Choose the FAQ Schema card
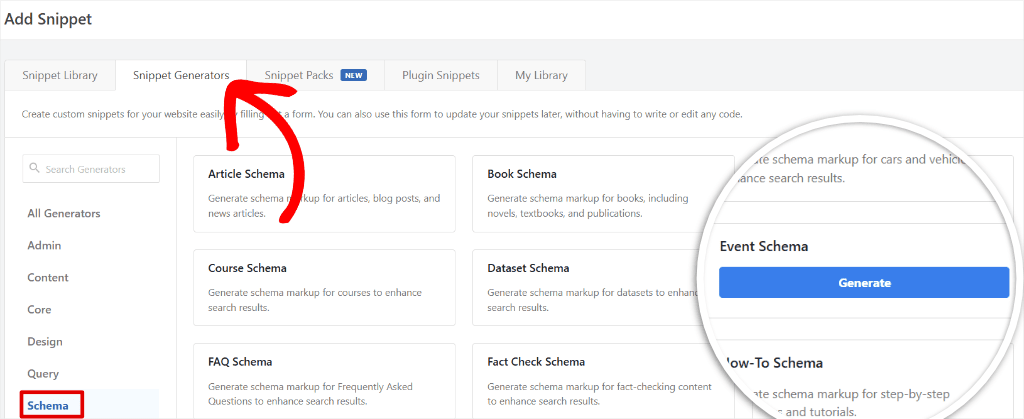1024x419 pixels. pyautogui.click(x=325, y=381)
